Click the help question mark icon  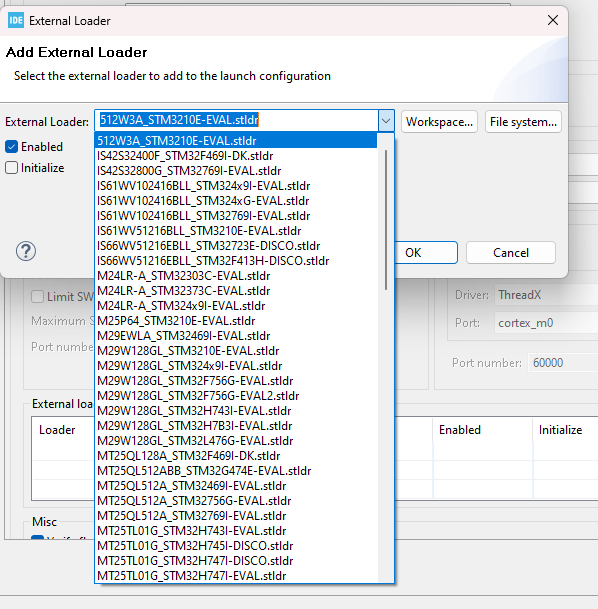click(x=26, y=251)
